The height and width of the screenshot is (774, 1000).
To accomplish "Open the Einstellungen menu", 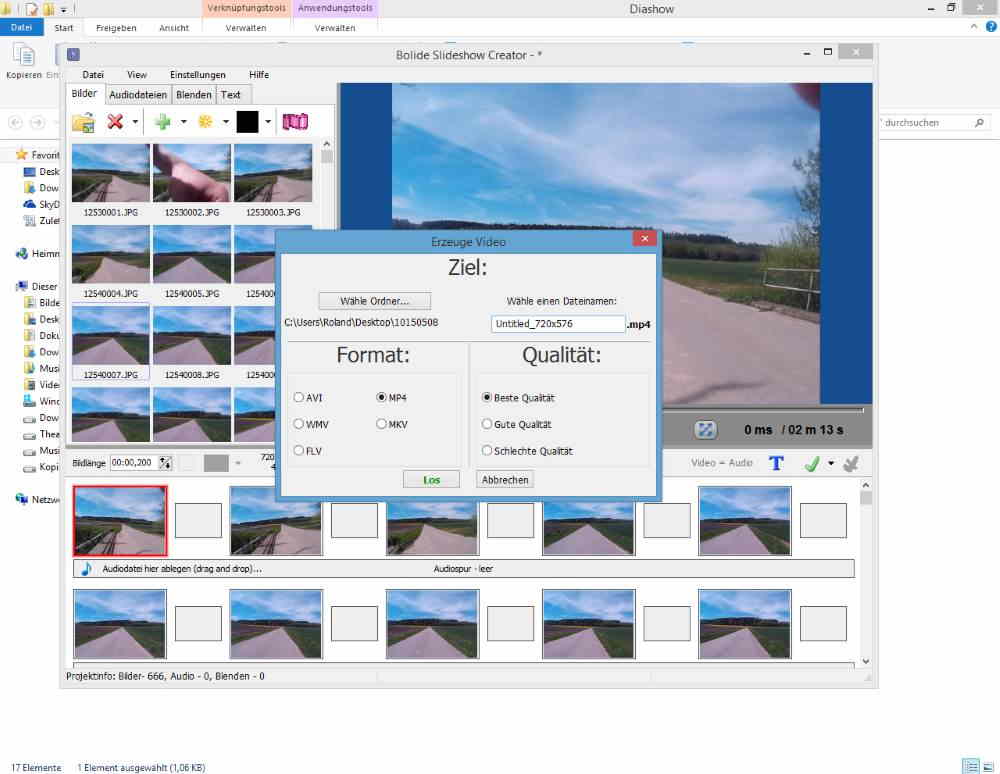I will point(197,74).
